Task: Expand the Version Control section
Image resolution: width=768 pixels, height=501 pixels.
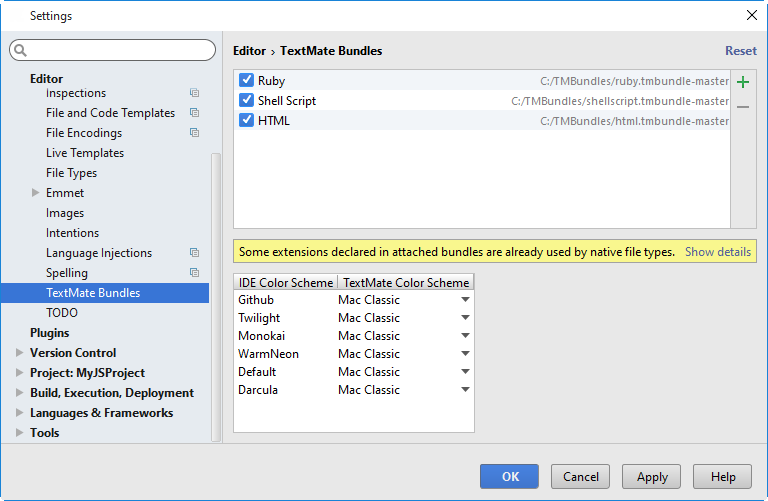Action: tap(20, 353)
